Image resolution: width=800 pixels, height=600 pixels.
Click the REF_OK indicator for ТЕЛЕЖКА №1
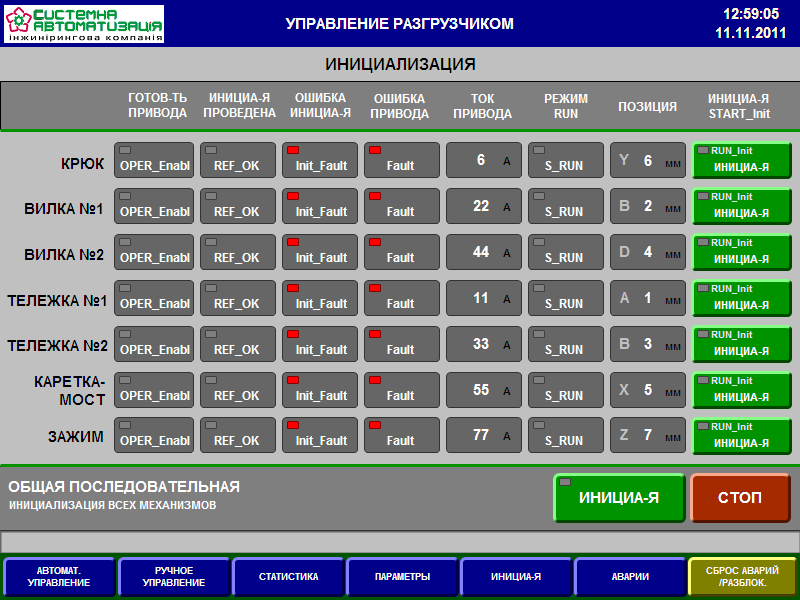pyautogui.click(x=237, y=298)
